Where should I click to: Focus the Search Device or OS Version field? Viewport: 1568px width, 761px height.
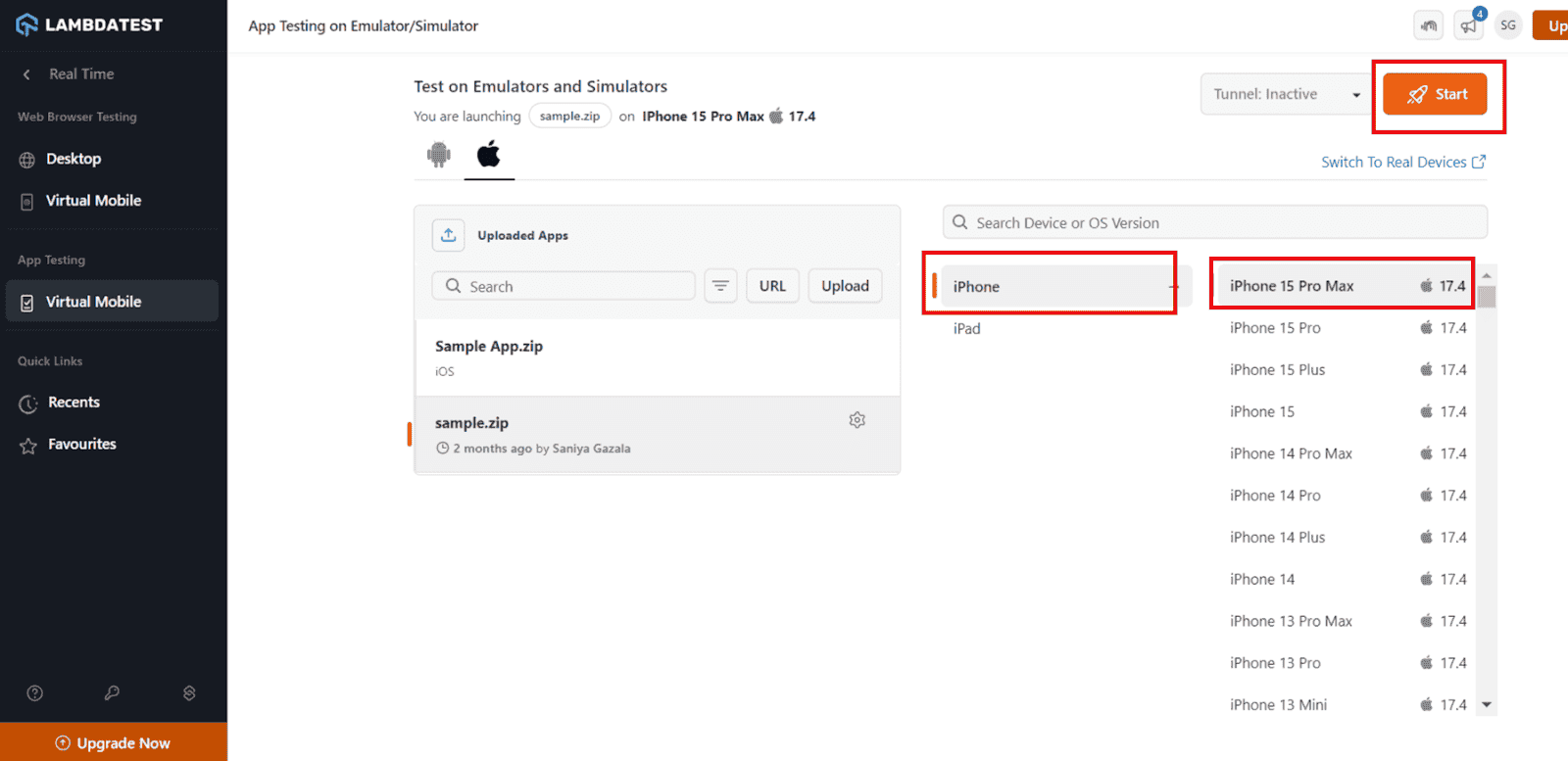[x=1215, y=223]
